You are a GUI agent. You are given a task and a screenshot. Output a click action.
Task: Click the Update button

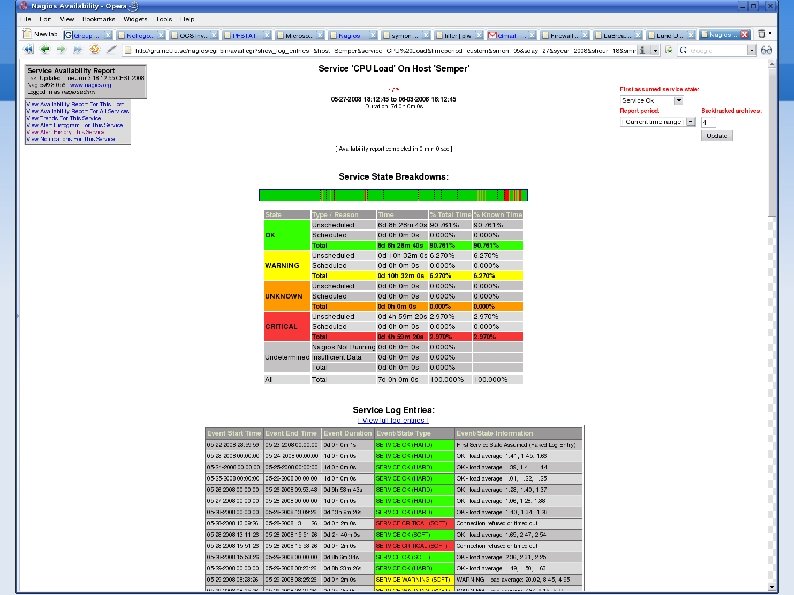click(717, 135)
